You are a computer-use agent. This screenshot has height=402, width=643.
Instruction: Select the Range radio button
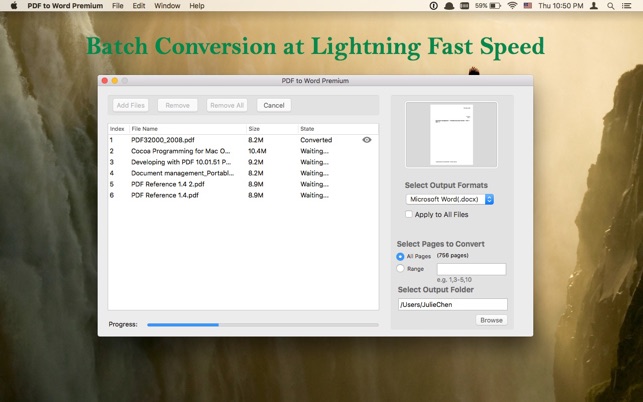pos(400,269)
